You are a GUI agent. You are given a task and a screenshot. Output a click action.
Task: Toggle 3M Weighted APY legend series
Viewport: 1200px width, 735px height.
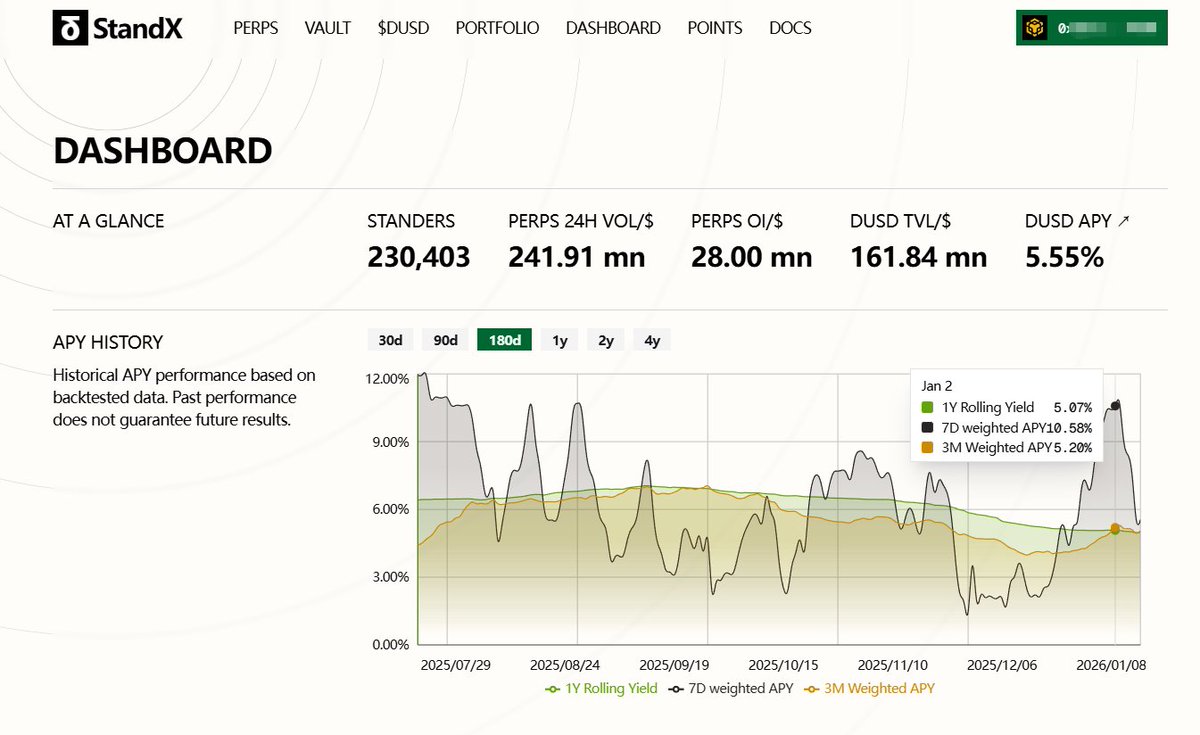(870, 688)
